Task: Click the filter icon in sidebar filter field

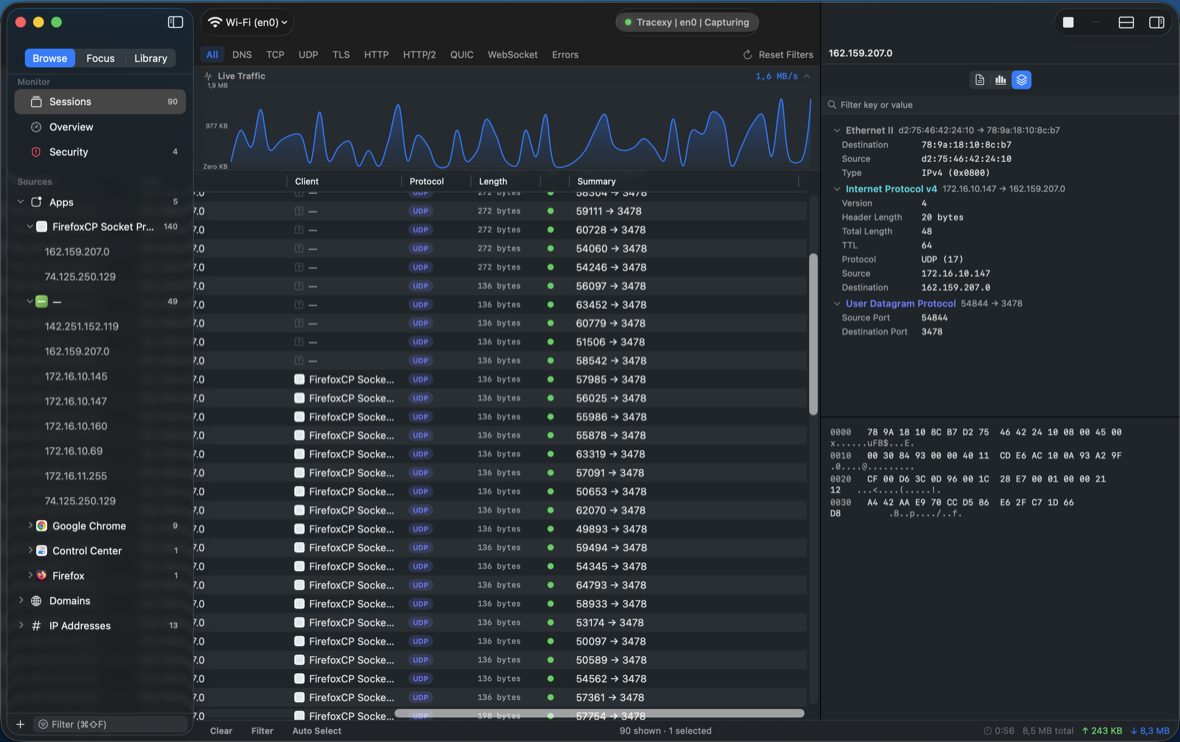Action: point(44,724)
